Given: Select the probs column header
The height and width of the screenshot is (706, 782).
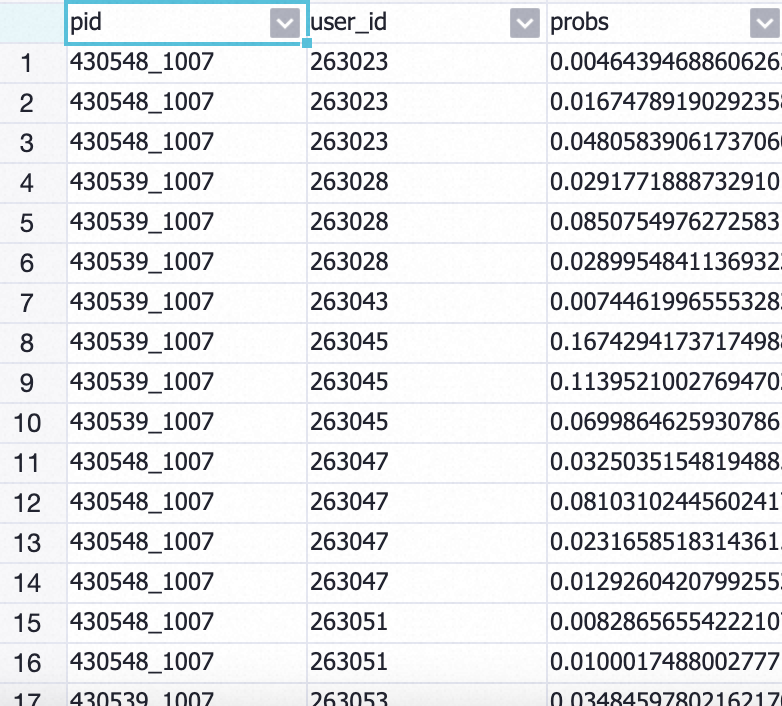Looking at the screenshot, I should click(x=665, y=23).
